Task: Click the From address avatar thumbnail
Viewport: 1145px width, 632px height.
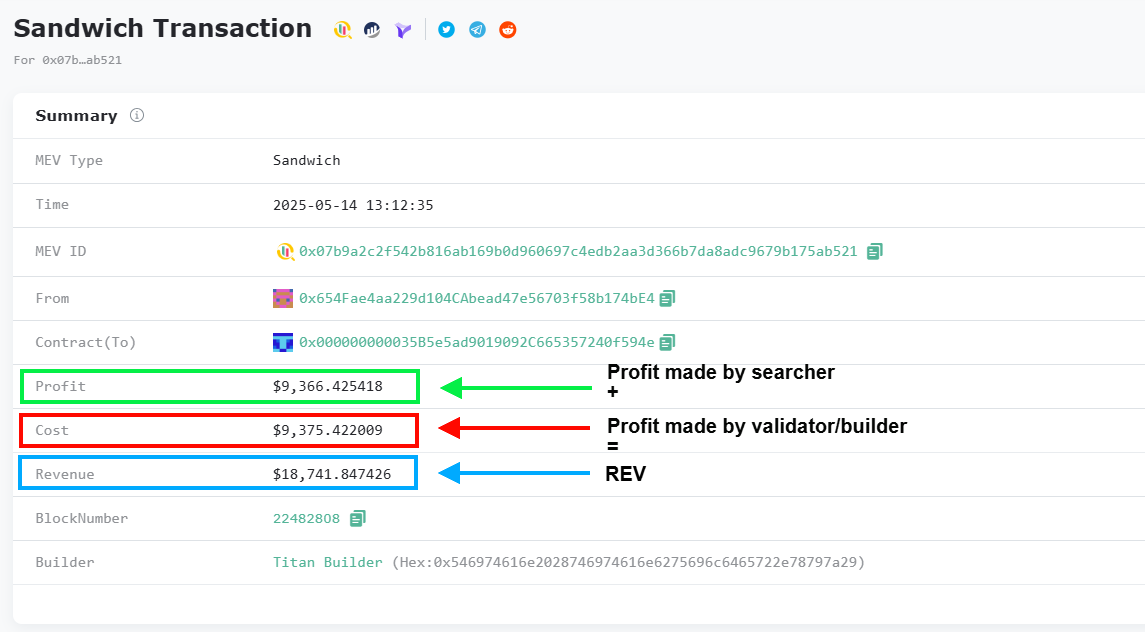Action: 283,298
